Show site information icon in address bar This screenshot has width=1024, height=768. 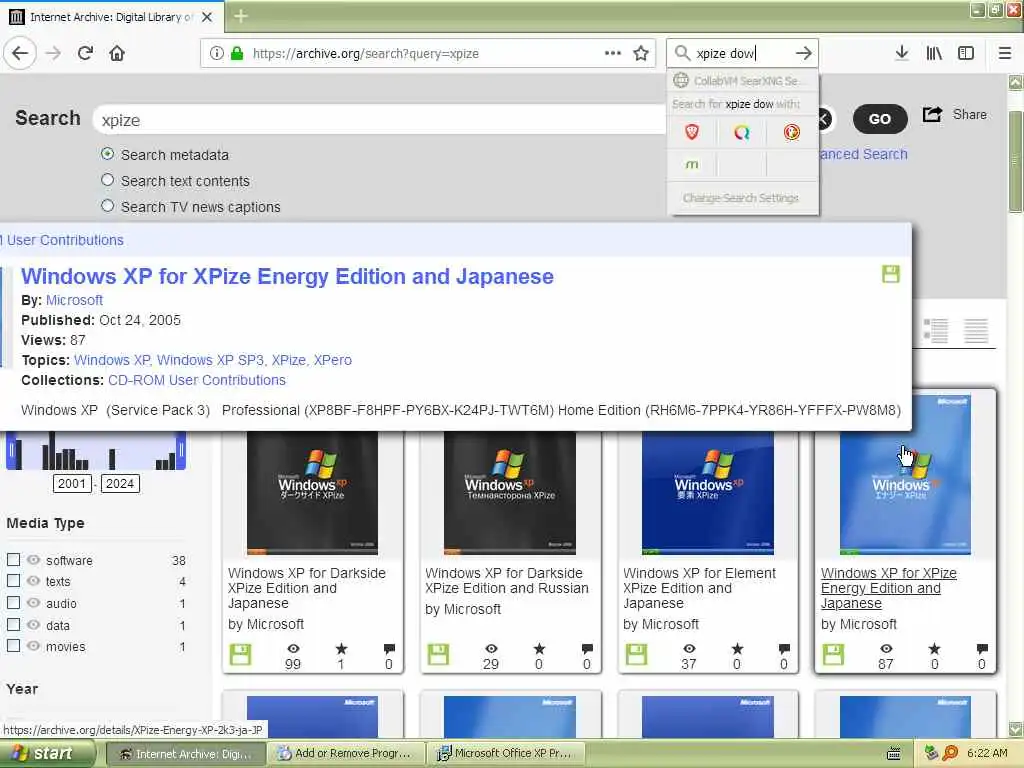(x=217, y=54)
